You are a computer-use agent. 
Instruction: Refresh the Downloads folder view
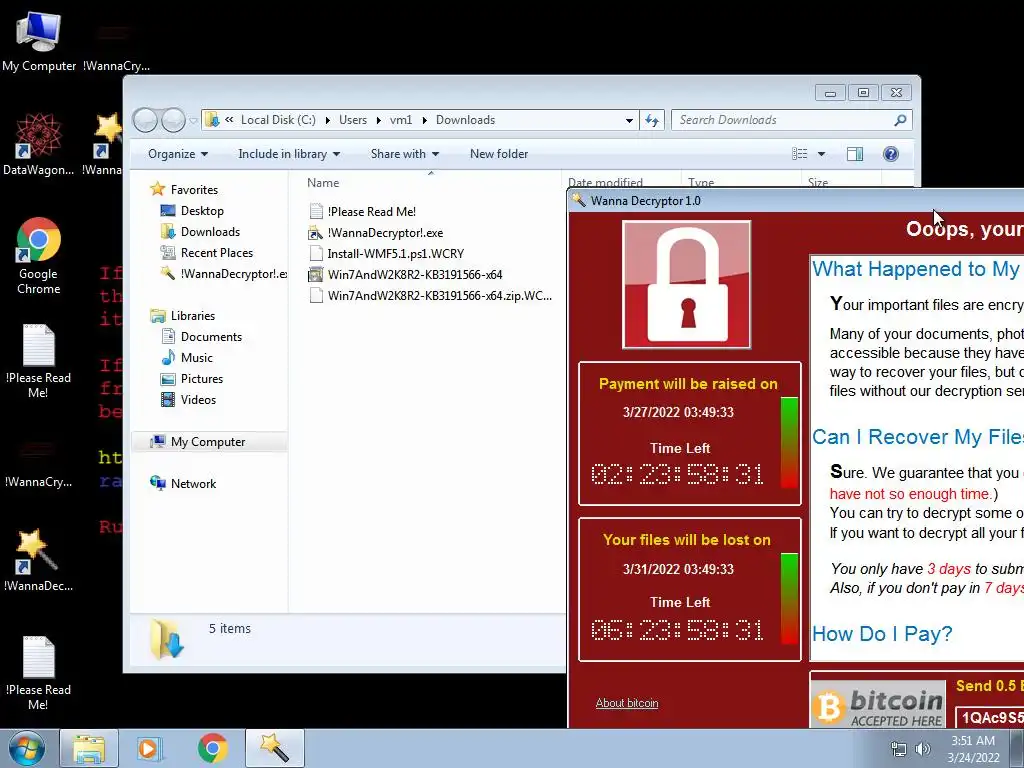pyautogui.click(x=652, y=120)
